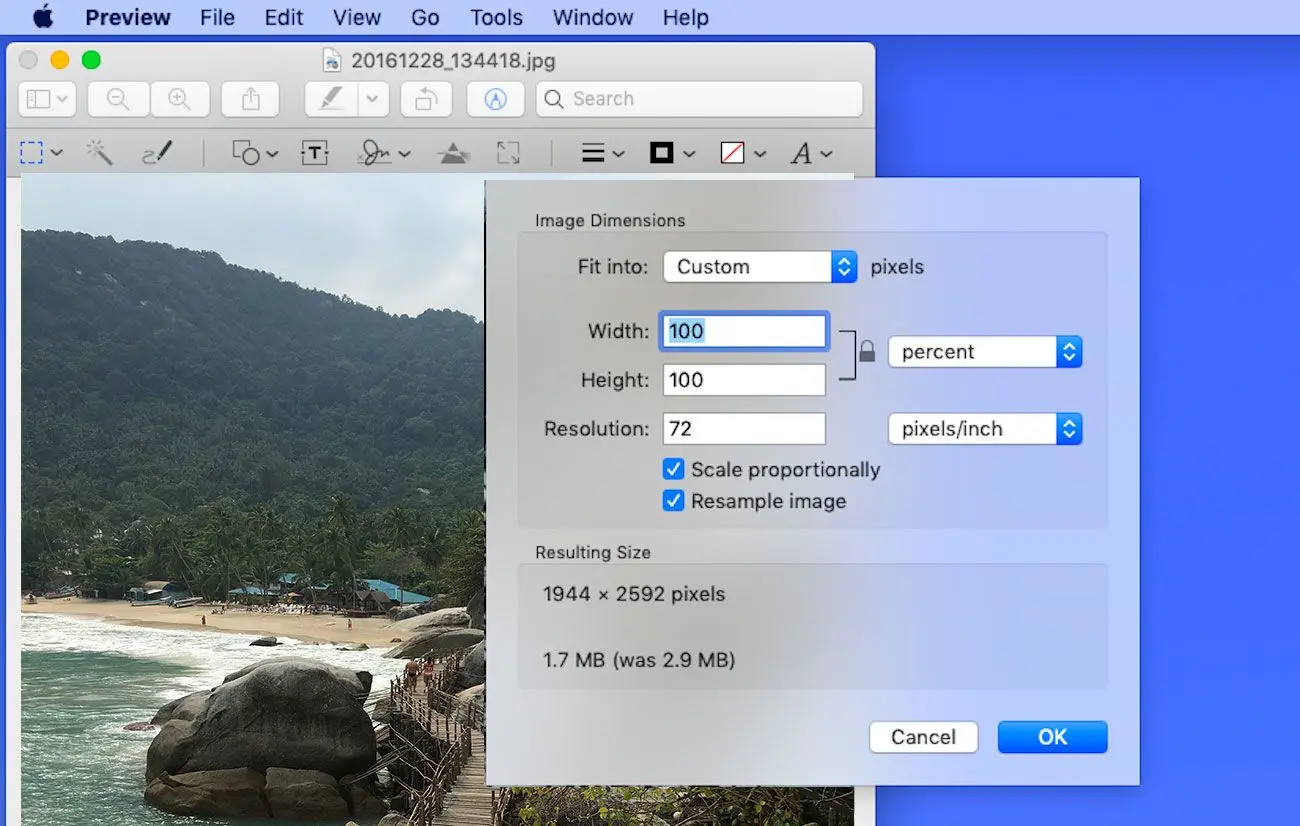Click the Shapes tool icon
Viewport: 1300px width, 826px height.
(x=246, y=153)
